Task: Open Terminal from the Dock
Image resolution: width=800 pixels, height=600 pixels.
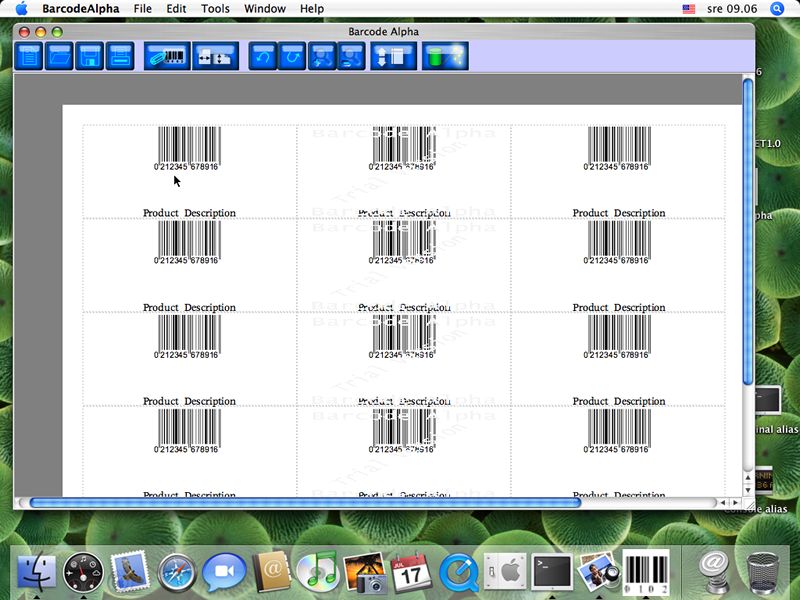Action: (552, 572)
